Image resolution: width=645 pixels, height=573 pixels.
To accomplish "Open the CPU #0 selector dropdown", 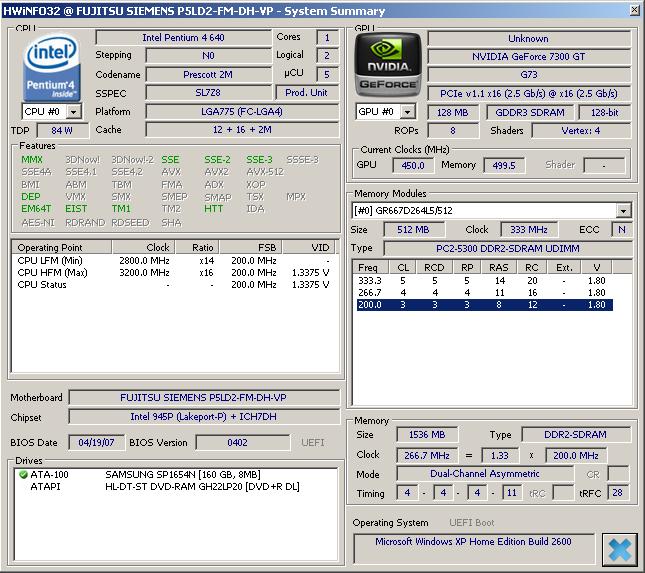I will pos(74,111).
